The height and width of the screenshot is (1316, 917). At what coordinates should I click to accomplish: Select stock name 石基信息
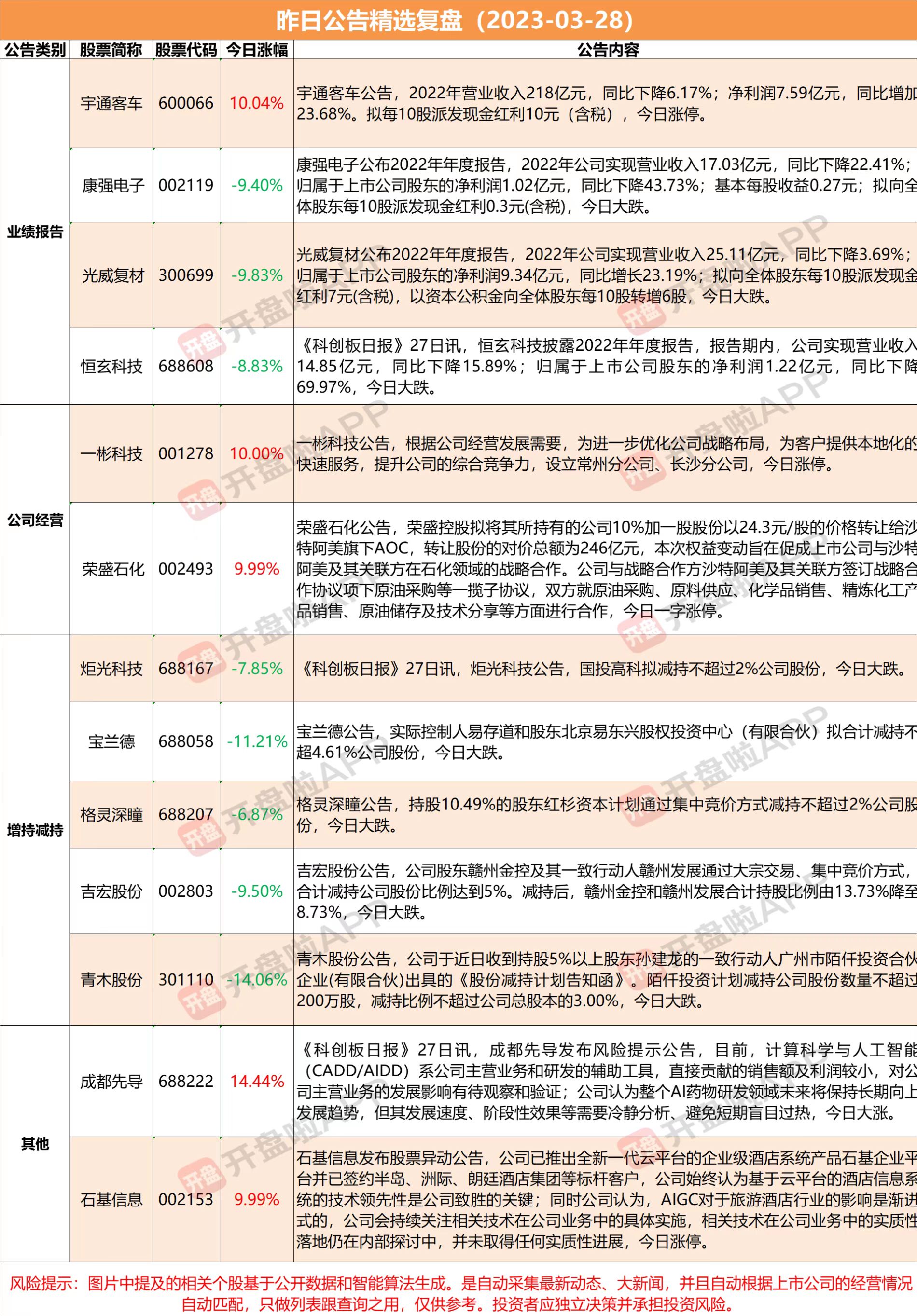point(111,1199)
